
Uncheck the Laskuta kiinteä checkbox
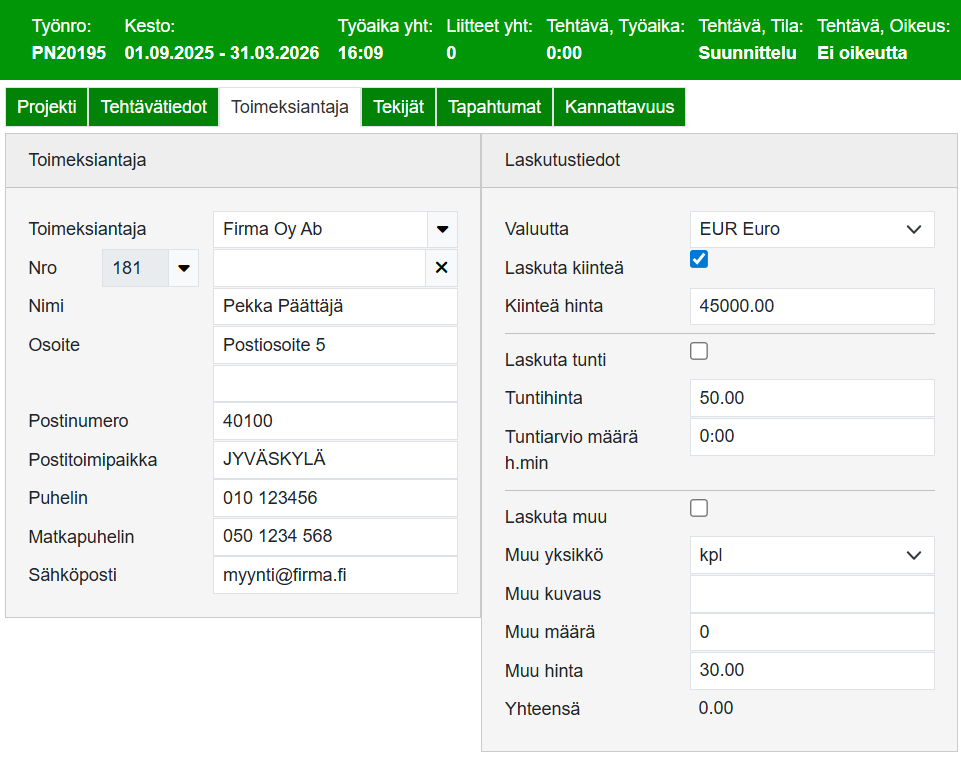pyautogui.click(x=699, y=260)
